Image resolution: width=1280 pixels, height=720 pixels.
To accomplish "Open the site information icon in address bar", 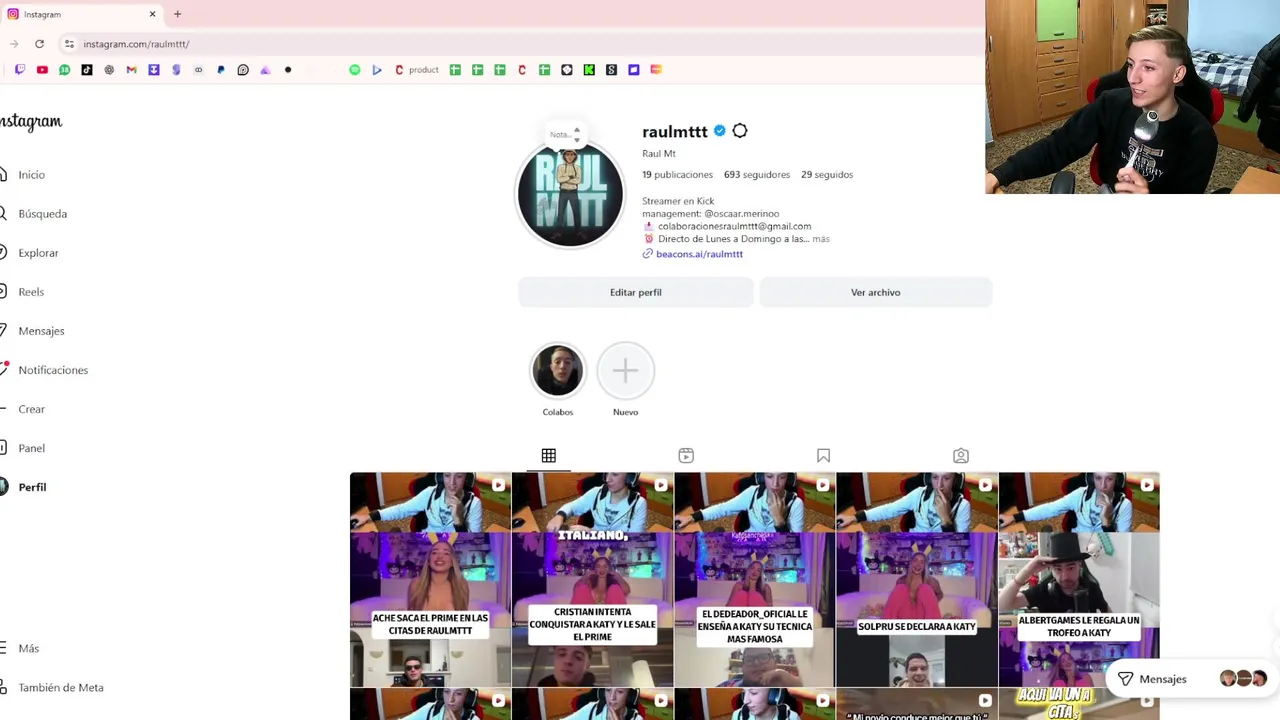I will pyautogui.click(x=69, y=44).
